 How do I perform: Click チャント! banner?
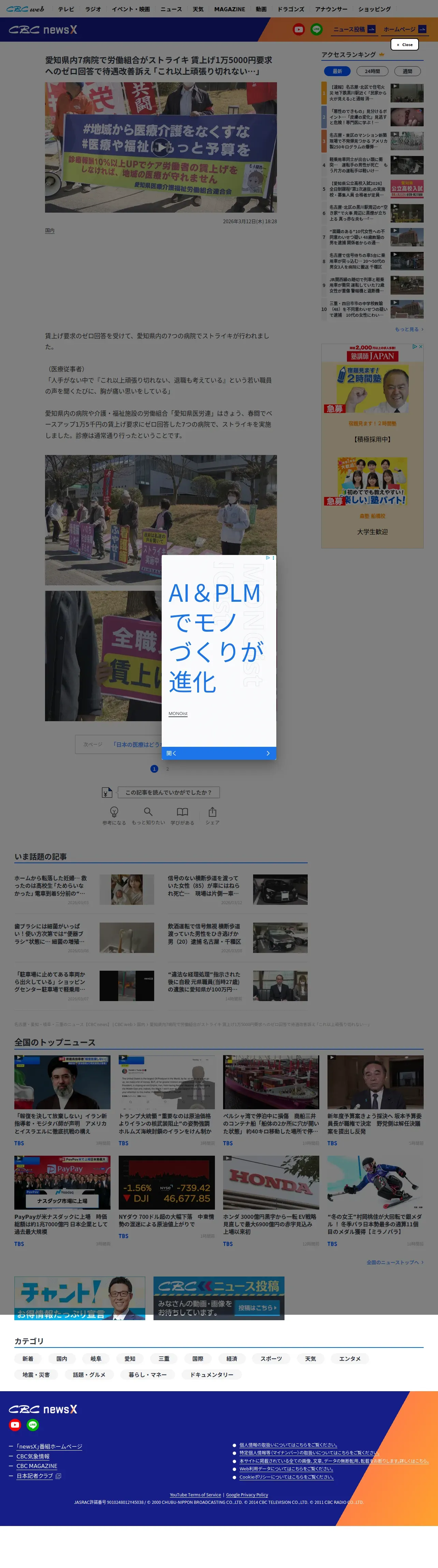80,1298
